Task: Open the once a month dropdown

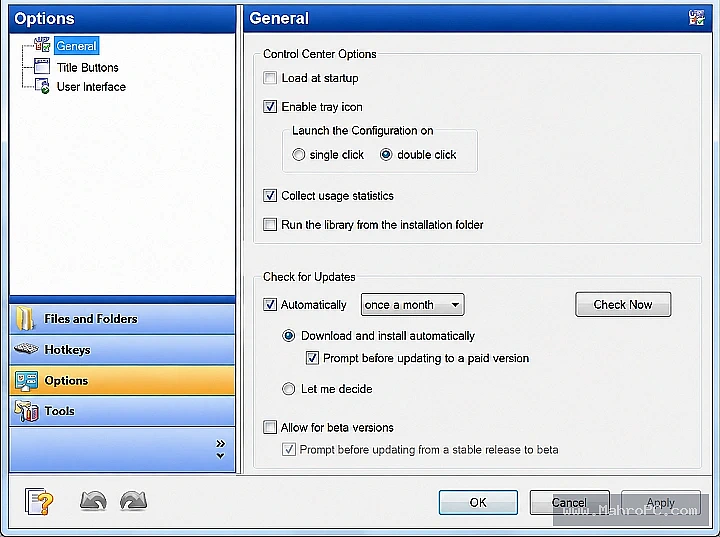Action: pyautogui.click(x=412, y=305)
